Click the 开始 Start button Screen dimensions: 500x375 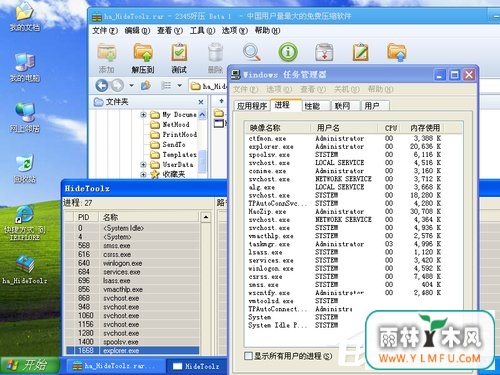tap(29, 365)
